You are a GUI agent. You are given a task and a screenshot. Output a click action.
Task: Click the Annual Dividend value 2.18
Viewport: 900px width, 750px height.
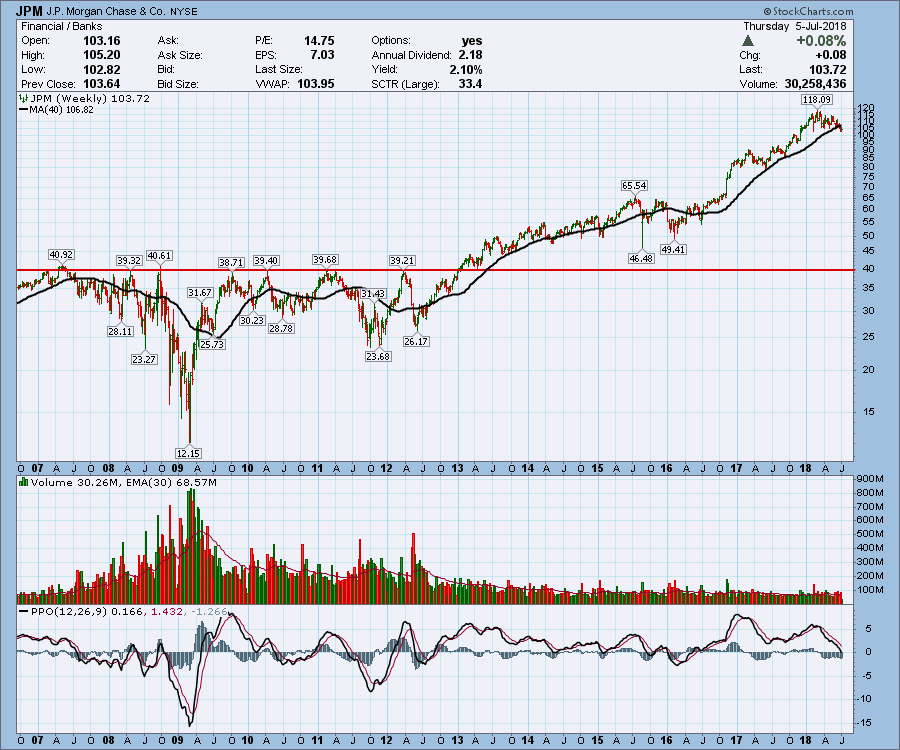[471, 55]
